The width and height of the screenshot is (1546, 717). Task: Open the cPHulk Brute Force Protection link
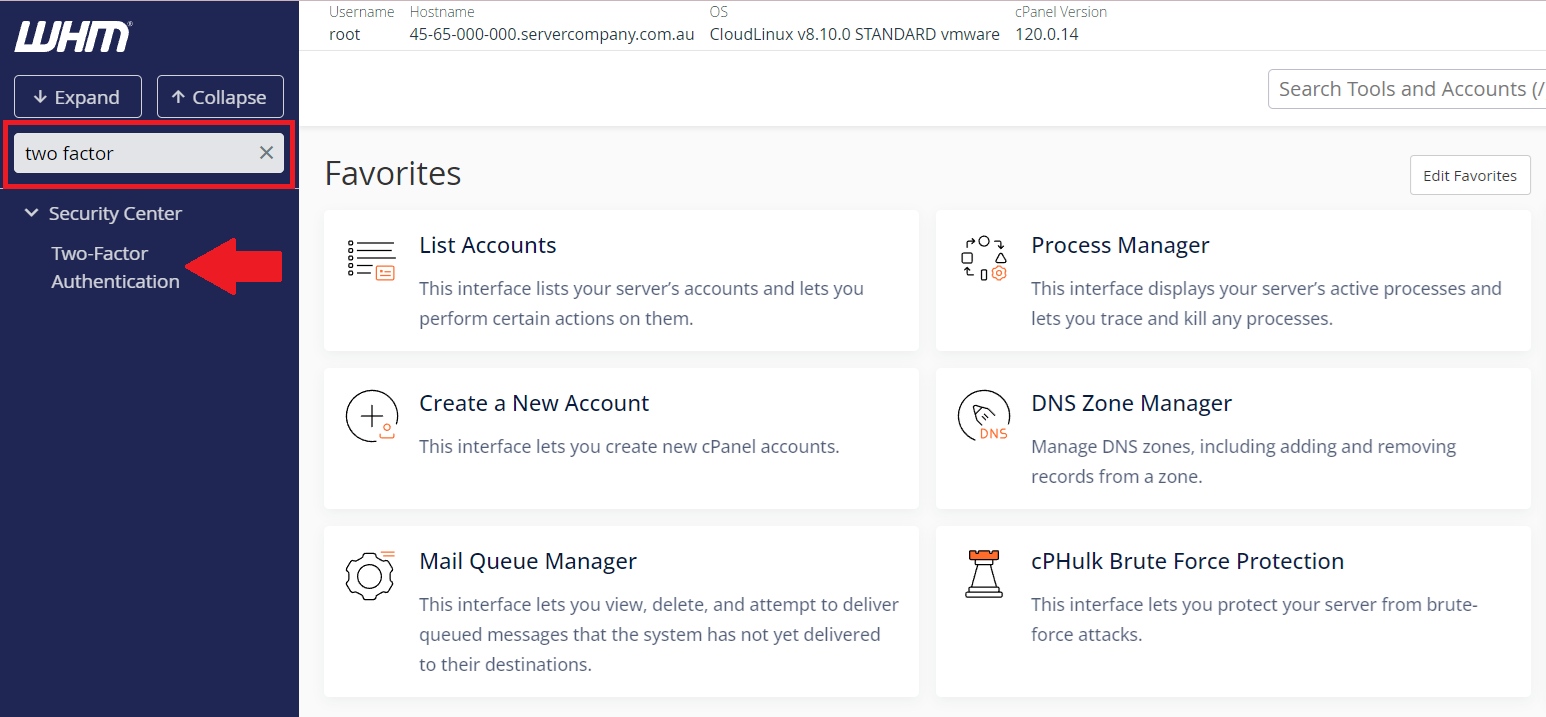[1187, 561]
